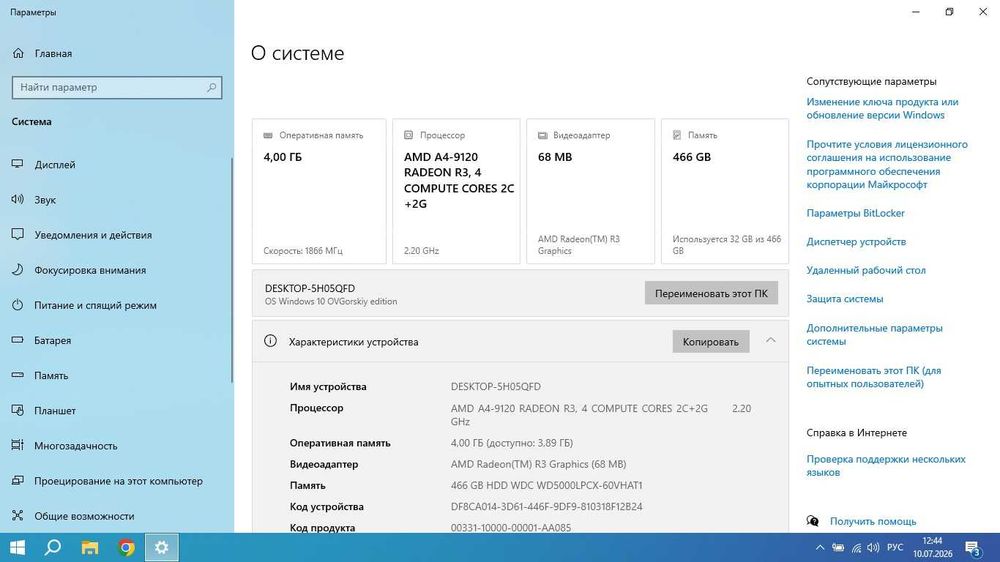Viewport: 1000px width, 562px height.
Task: Open Дополнительные параметры системы link
Action: click(x=874, y=335)
